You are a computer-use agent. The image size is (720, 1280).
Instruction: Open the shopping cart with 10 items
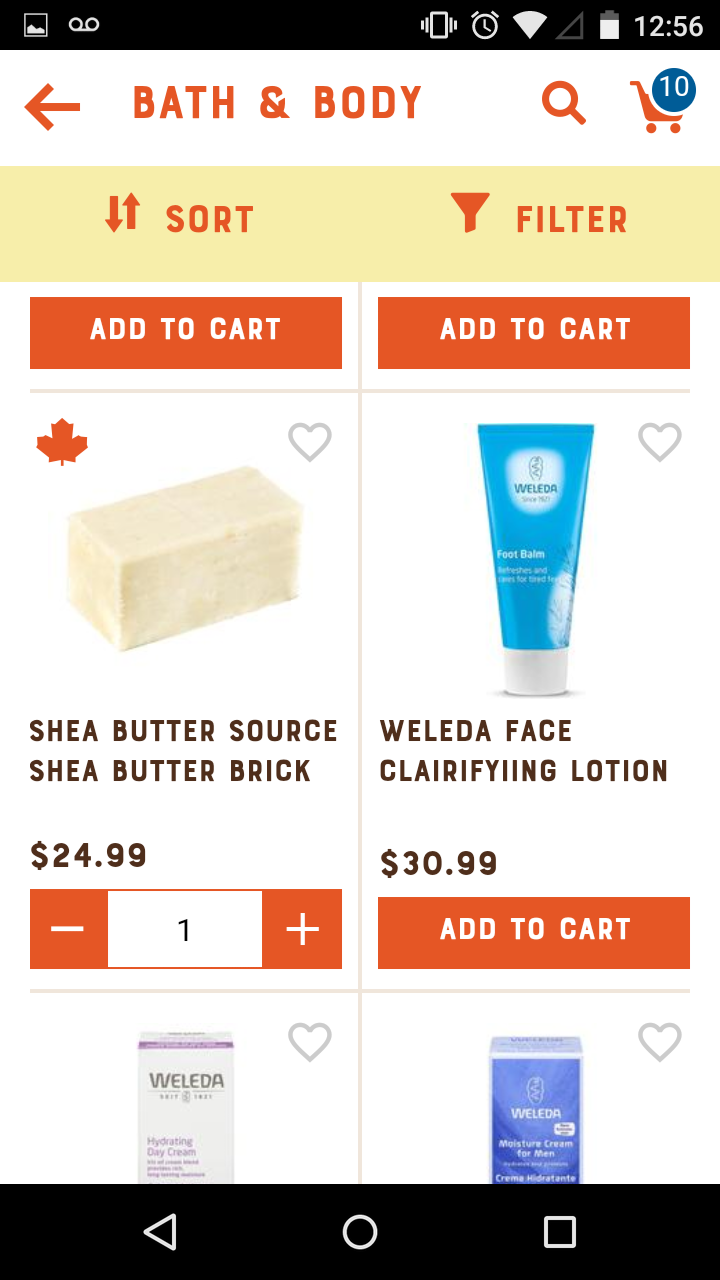tap(660, 103)
